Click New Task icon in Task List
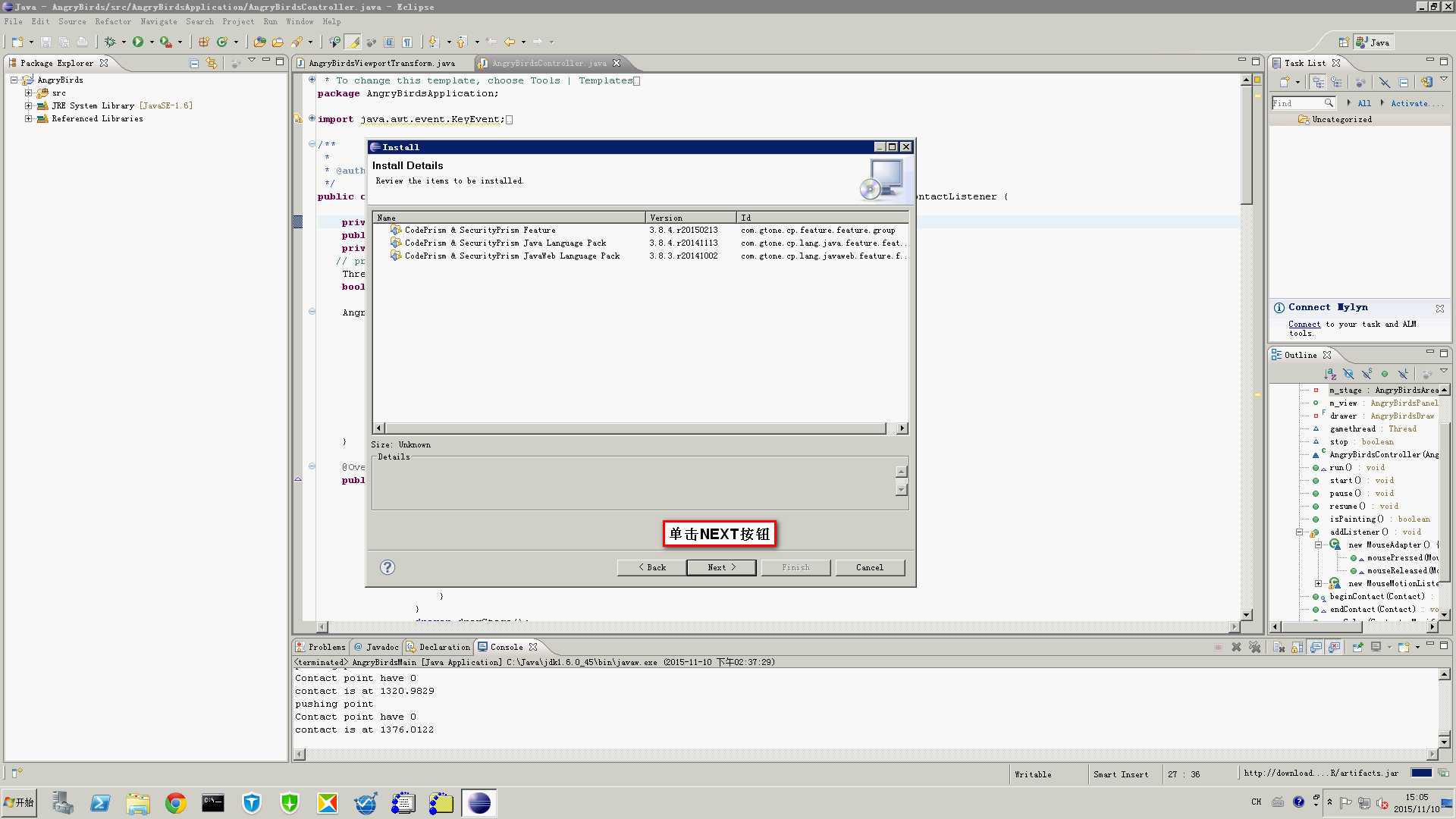Screen dimensions: 1456x819 [x=1285, y=81]
